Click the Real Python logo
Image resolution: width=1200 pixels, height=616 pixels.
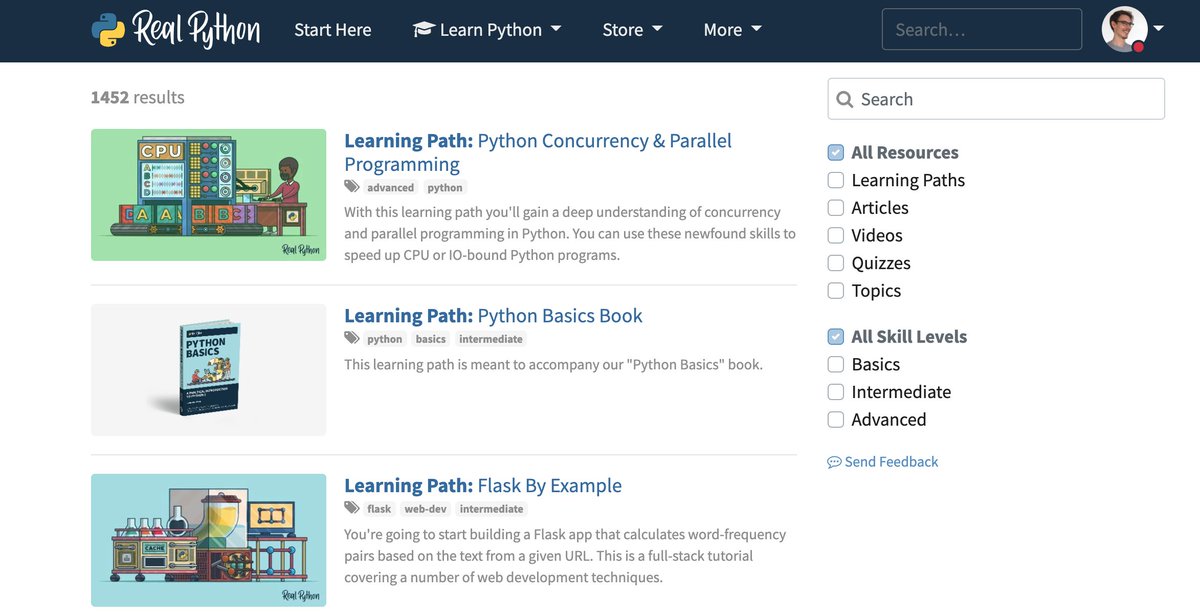175,30
